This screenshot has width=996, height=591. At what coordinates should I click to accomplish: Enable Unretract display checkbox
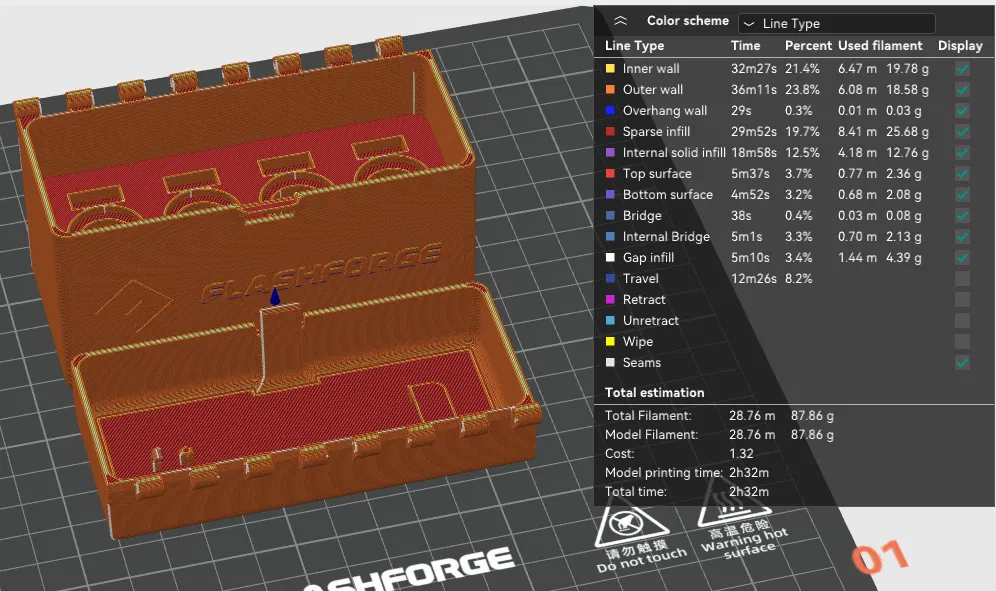click(962, 320)
